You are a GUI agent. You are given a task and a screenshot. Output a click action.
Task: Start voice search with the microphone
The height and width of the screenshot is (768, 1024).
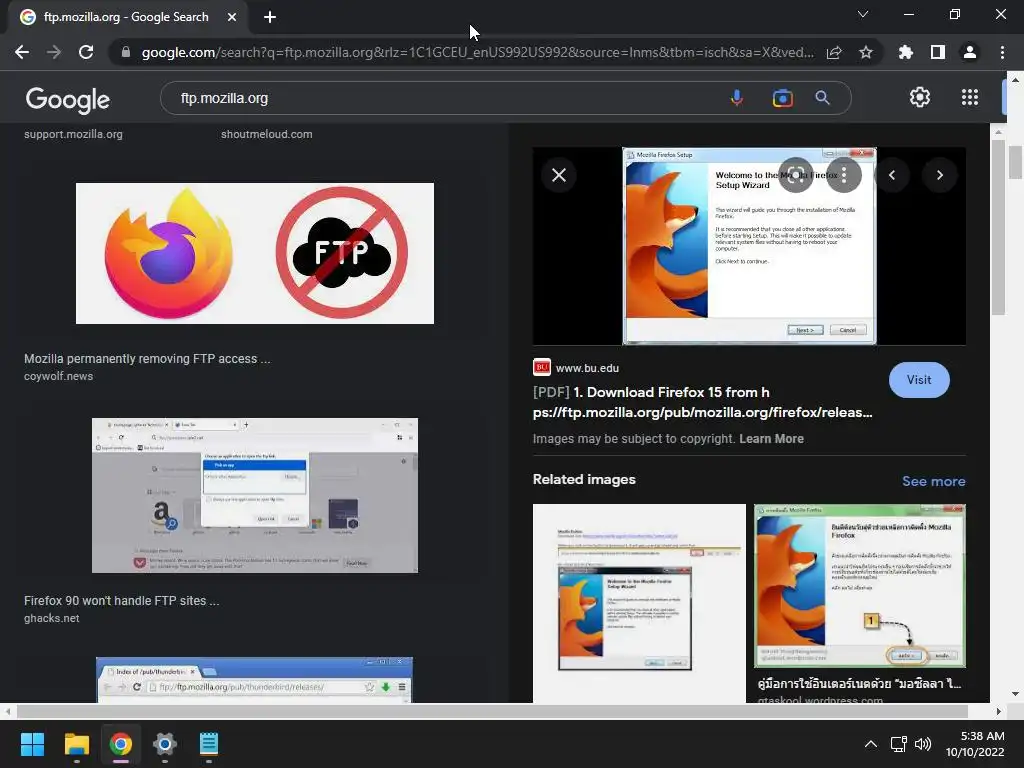tap(736, 98)
